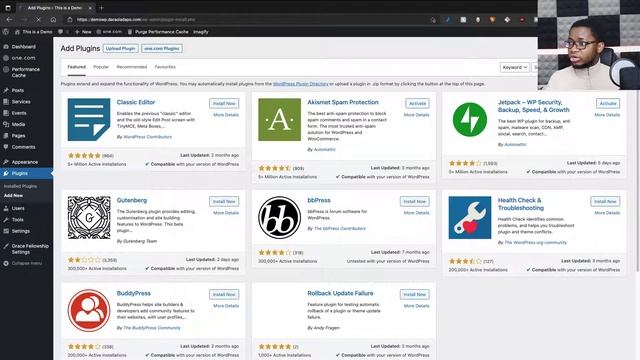640x360 pixels.
Task: Open Pages in sidebar
Action: coord(18,136)
